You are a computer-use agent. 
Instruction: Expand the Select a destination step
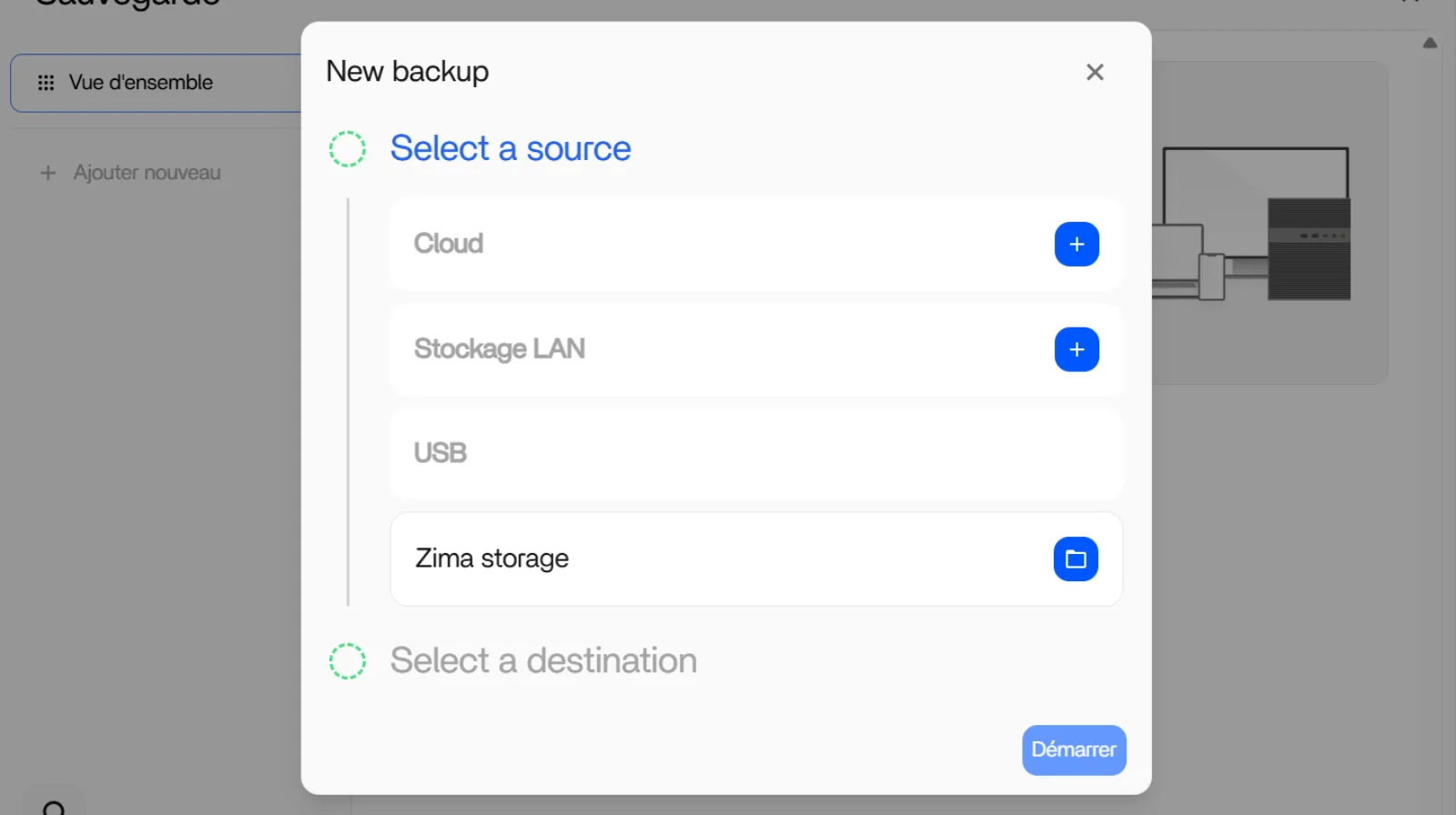(543, 661)
